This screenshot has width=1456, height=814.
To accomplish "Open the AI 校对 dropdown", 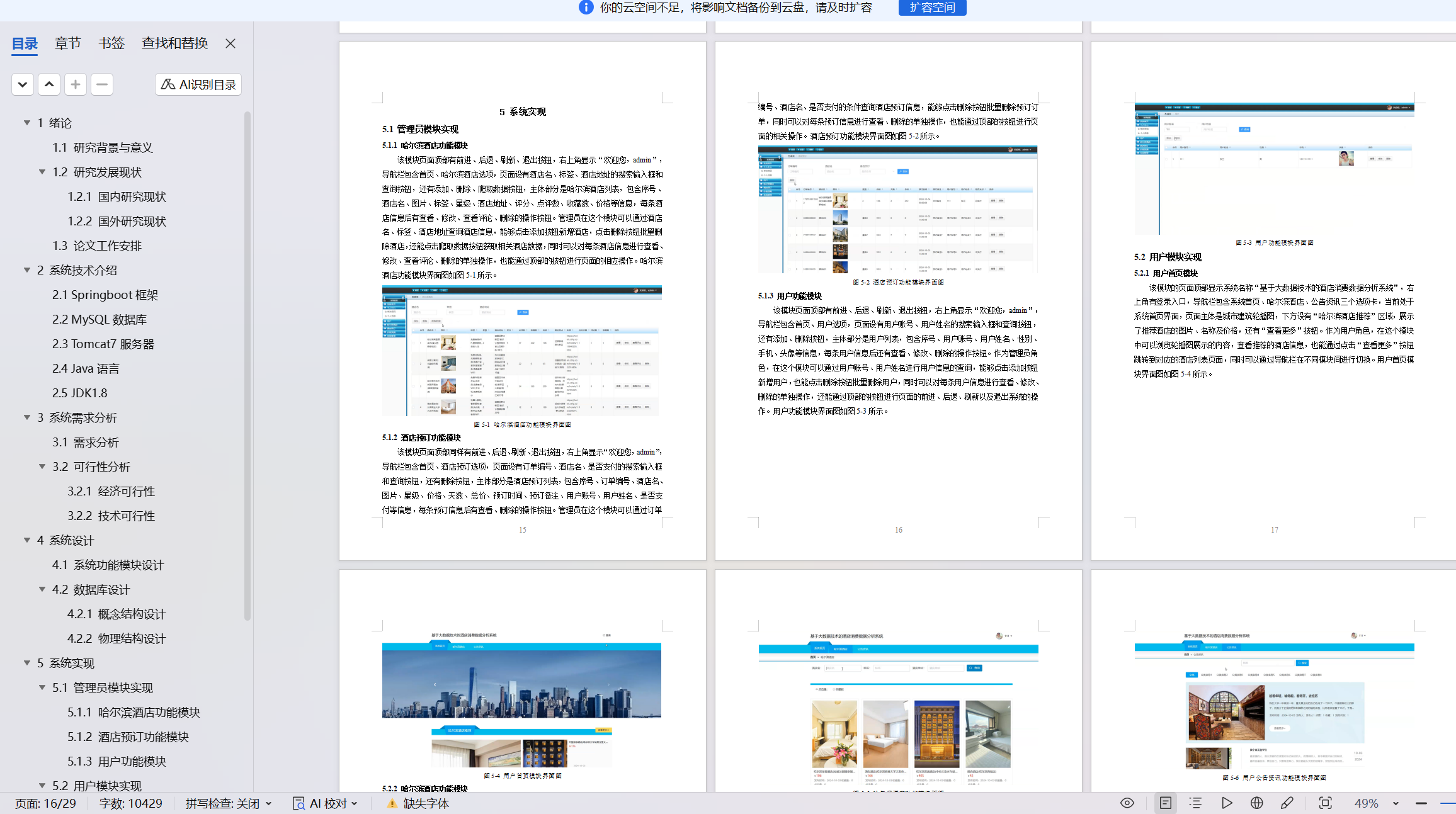I will click(354, 804).
